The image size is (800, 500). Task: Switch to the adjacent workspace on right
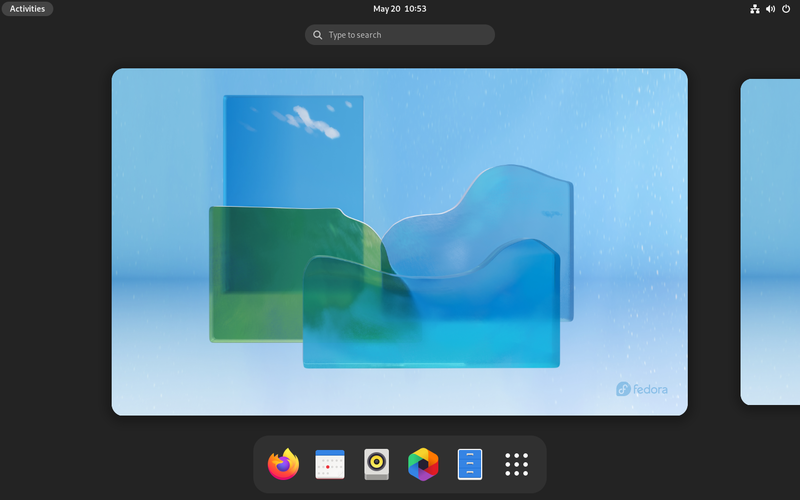click(x=770, y=242)
